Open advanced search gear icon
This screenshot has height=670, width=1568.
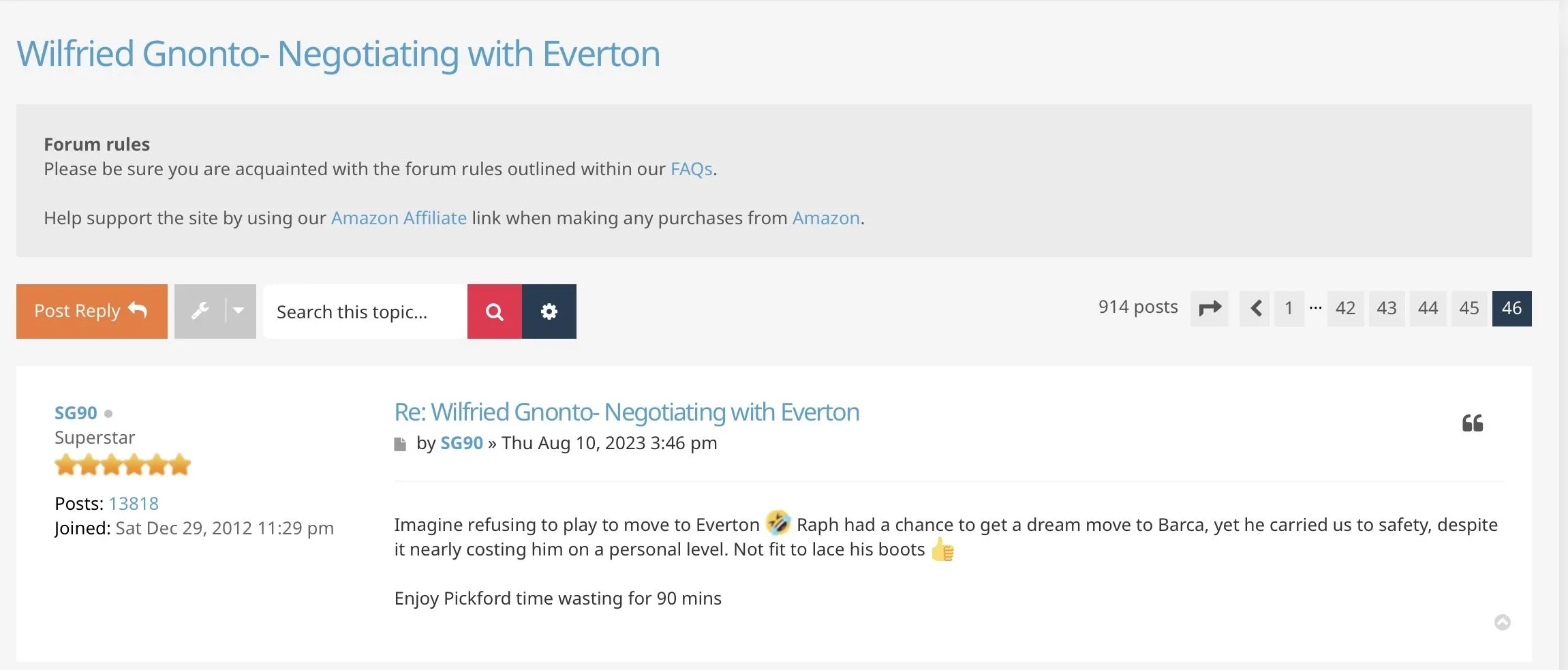click(x=549, y=311)
